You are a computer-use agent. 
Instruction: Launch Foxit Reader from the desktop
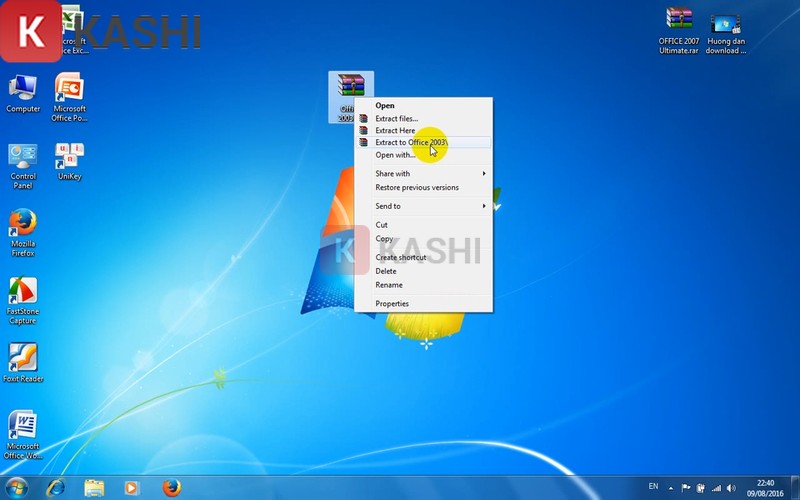point(23,360)
